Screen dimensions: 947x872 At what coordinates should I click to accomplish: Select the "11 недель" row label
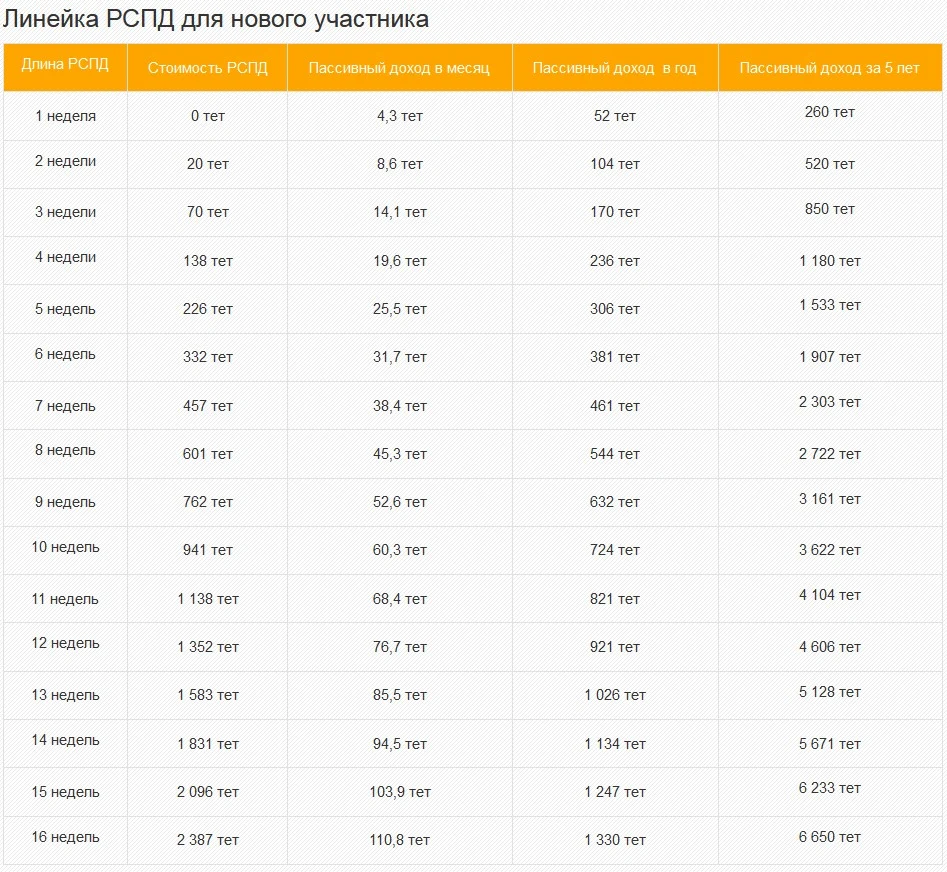[65, 599]
